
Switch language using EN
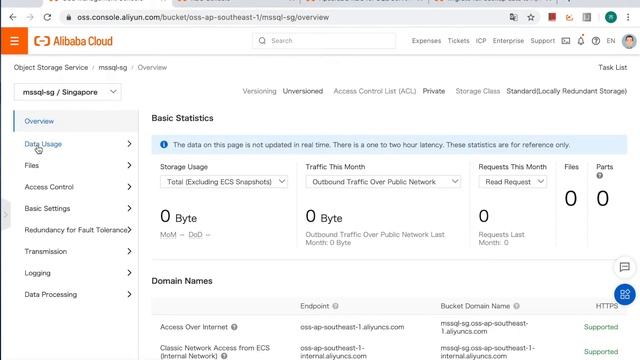611,41
